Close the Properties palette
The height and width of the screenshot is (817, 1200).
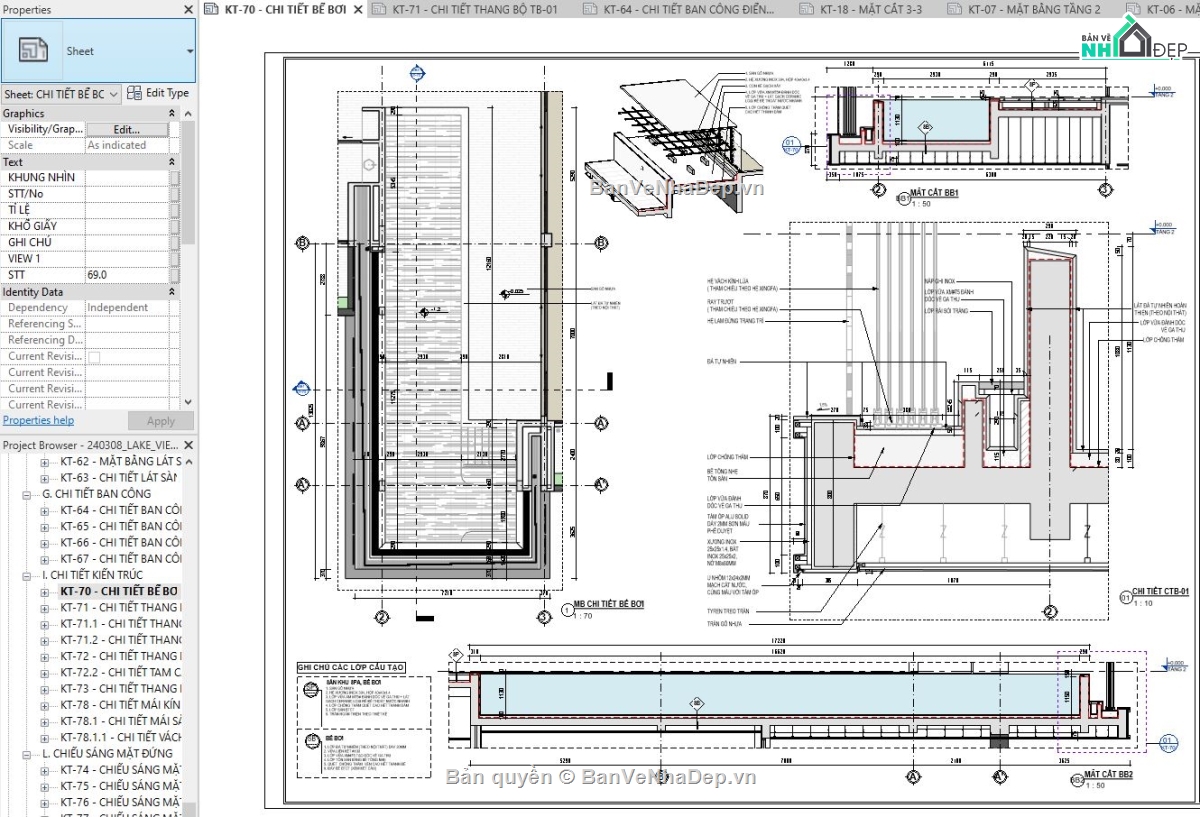(188, 9)
